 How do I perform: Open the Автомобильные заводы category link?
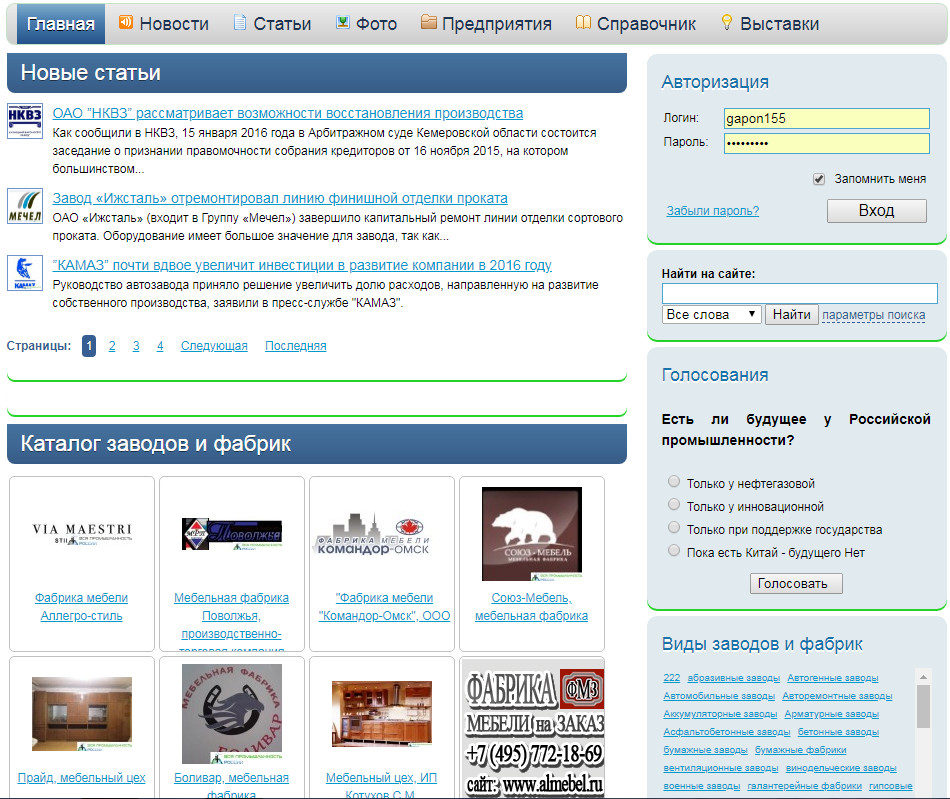click(x=719, y=696)
